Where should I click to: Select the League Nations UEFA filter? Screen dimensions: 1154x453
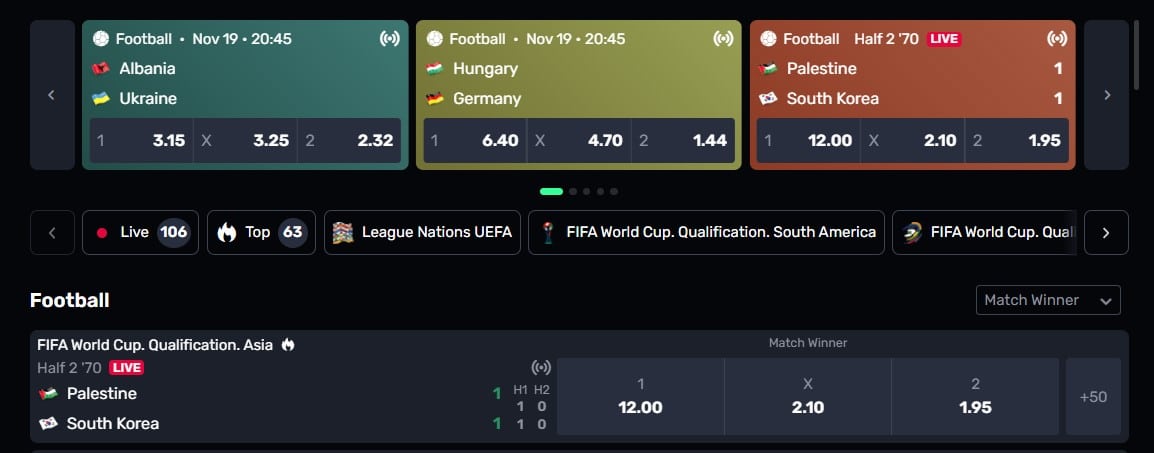pyautogui.click(x=422, y=233)
